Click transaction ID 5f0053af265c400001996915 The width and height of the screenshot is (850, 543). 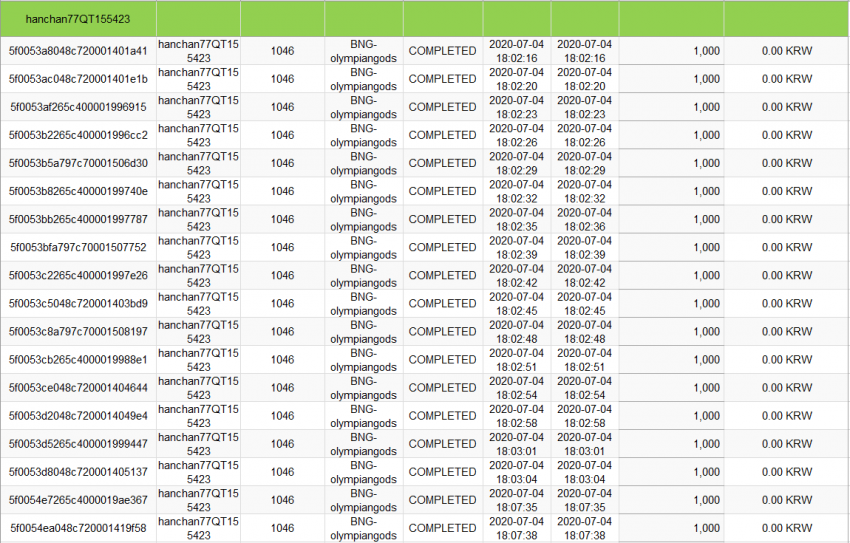pyautogui.click(x=78, y=107)
